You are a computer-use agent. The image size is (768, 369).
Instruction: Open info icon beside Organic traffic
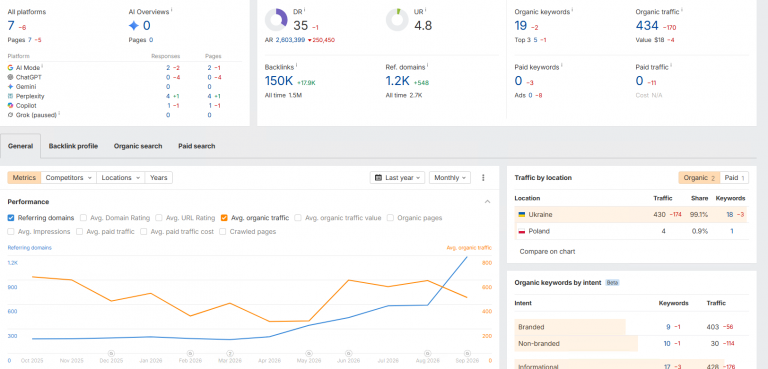coord(682,10)
